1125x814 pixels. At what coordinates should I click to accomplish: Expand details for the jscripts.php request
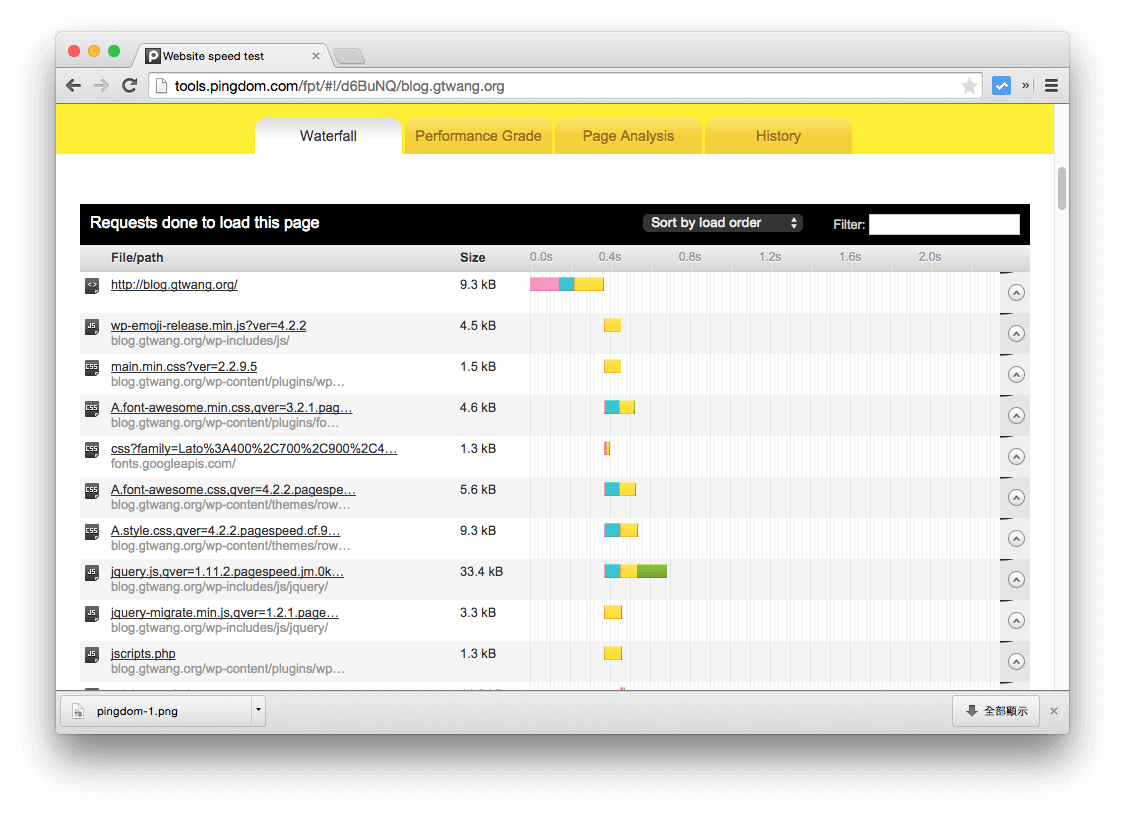[x=1016, y=661]
